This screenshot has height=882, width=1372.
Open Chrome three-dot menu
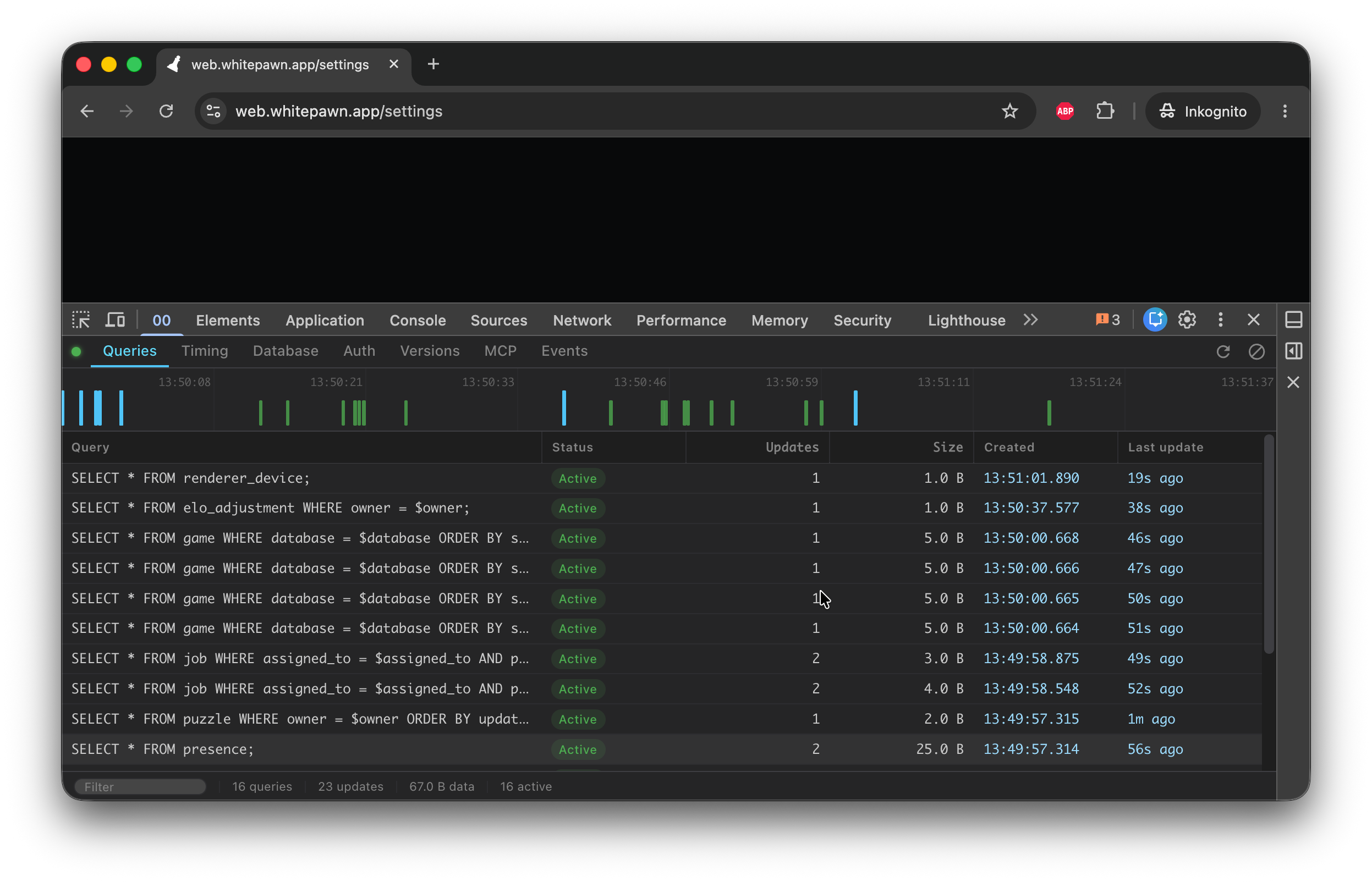click(x=1285, y=111)
